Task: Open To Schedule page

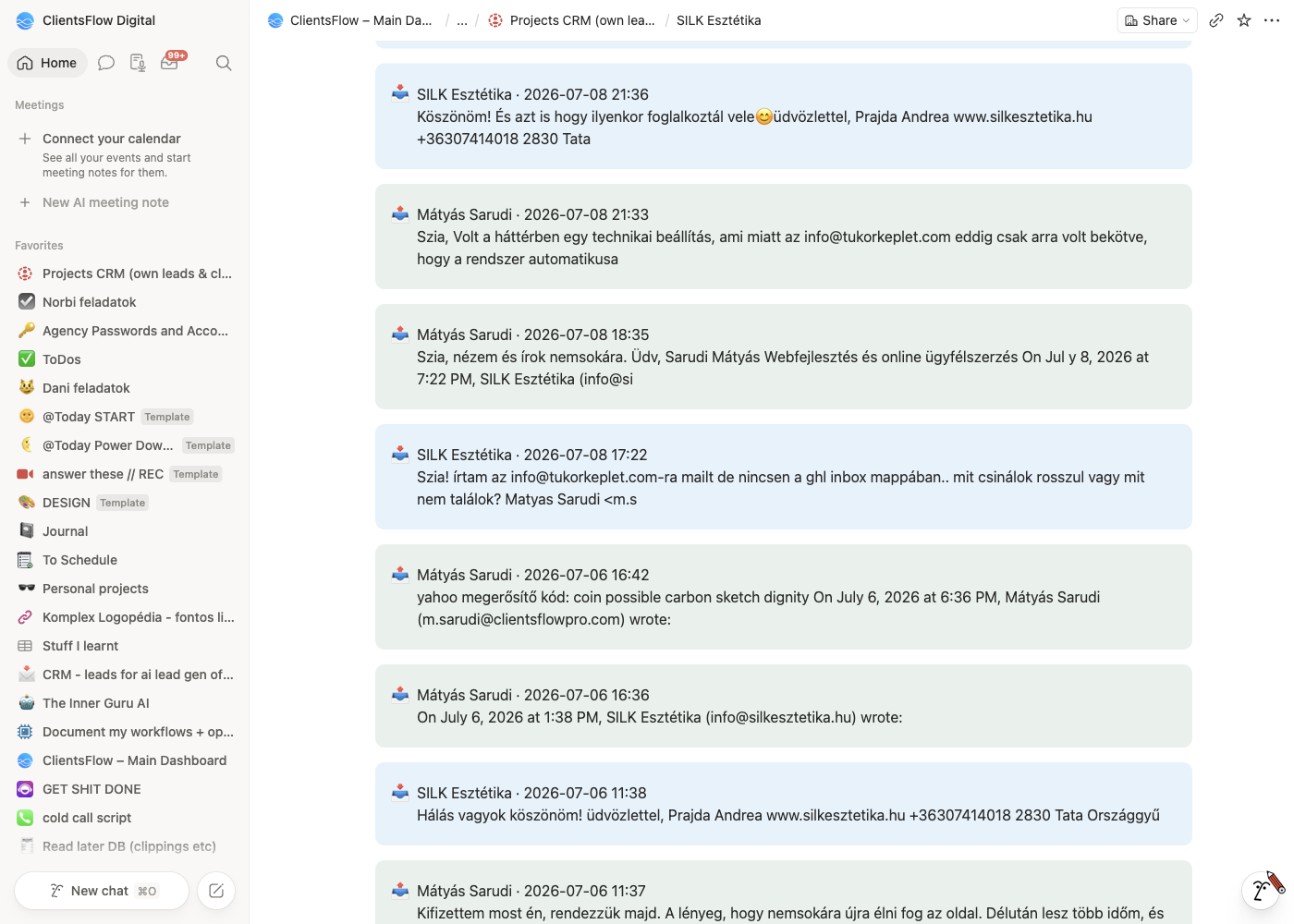Action: tap(126, 560)
